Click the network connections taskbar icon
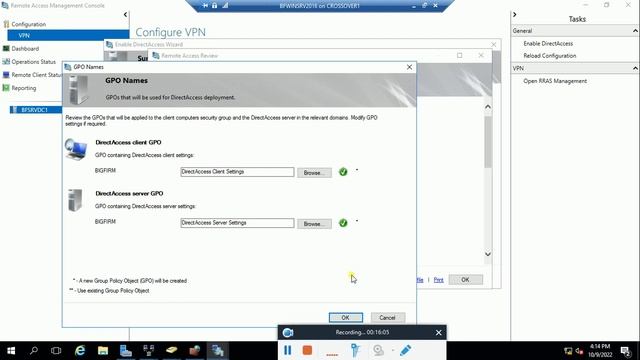This screenshot has height=360, width=640. click(149, 351)
